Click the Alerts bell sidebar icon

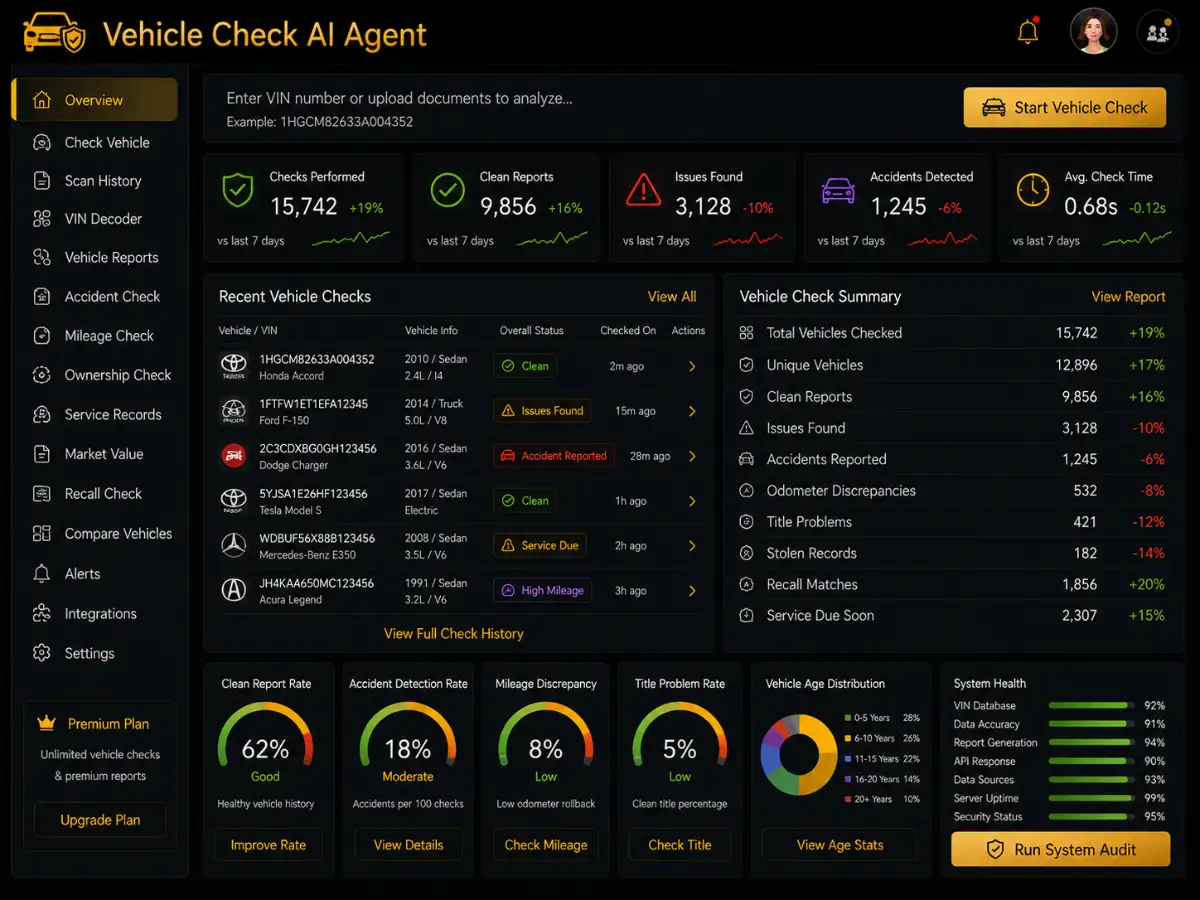42,574
